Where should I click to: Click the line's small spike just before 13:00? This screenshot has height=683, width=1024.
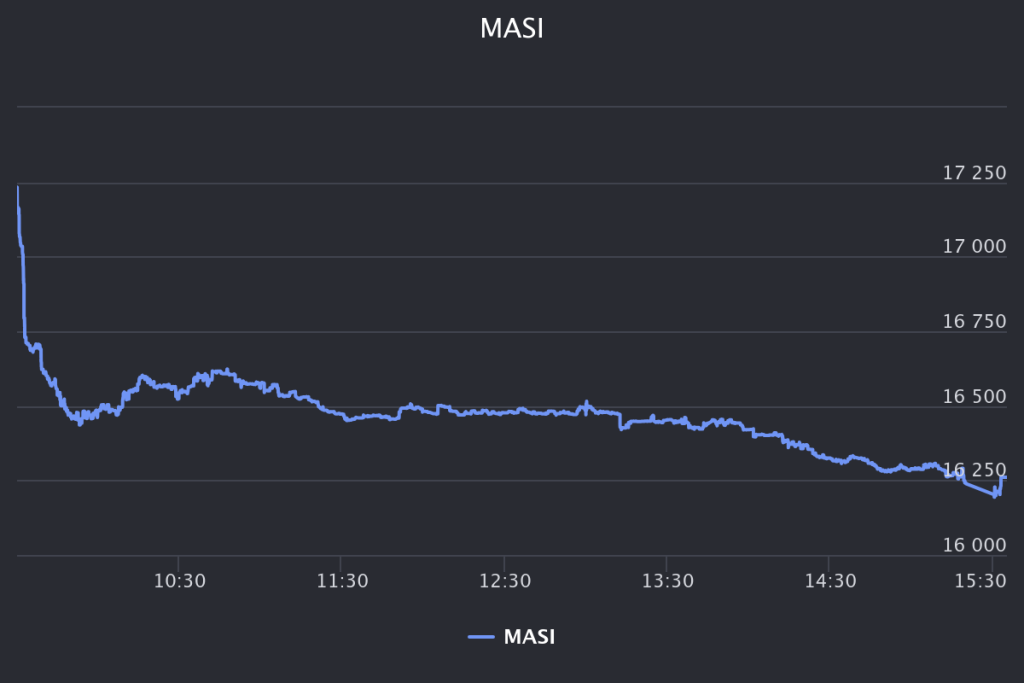586,402
